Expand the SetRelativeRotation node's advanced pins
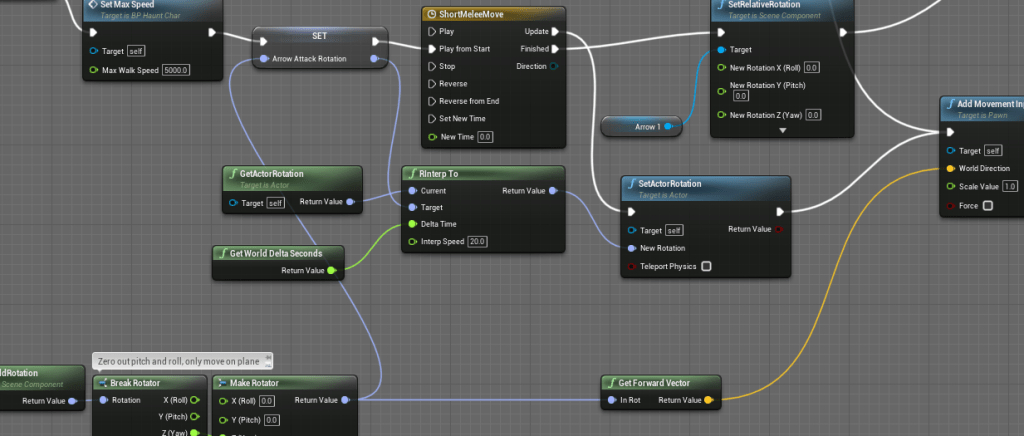1024x436 pixels. click(783, 130)
